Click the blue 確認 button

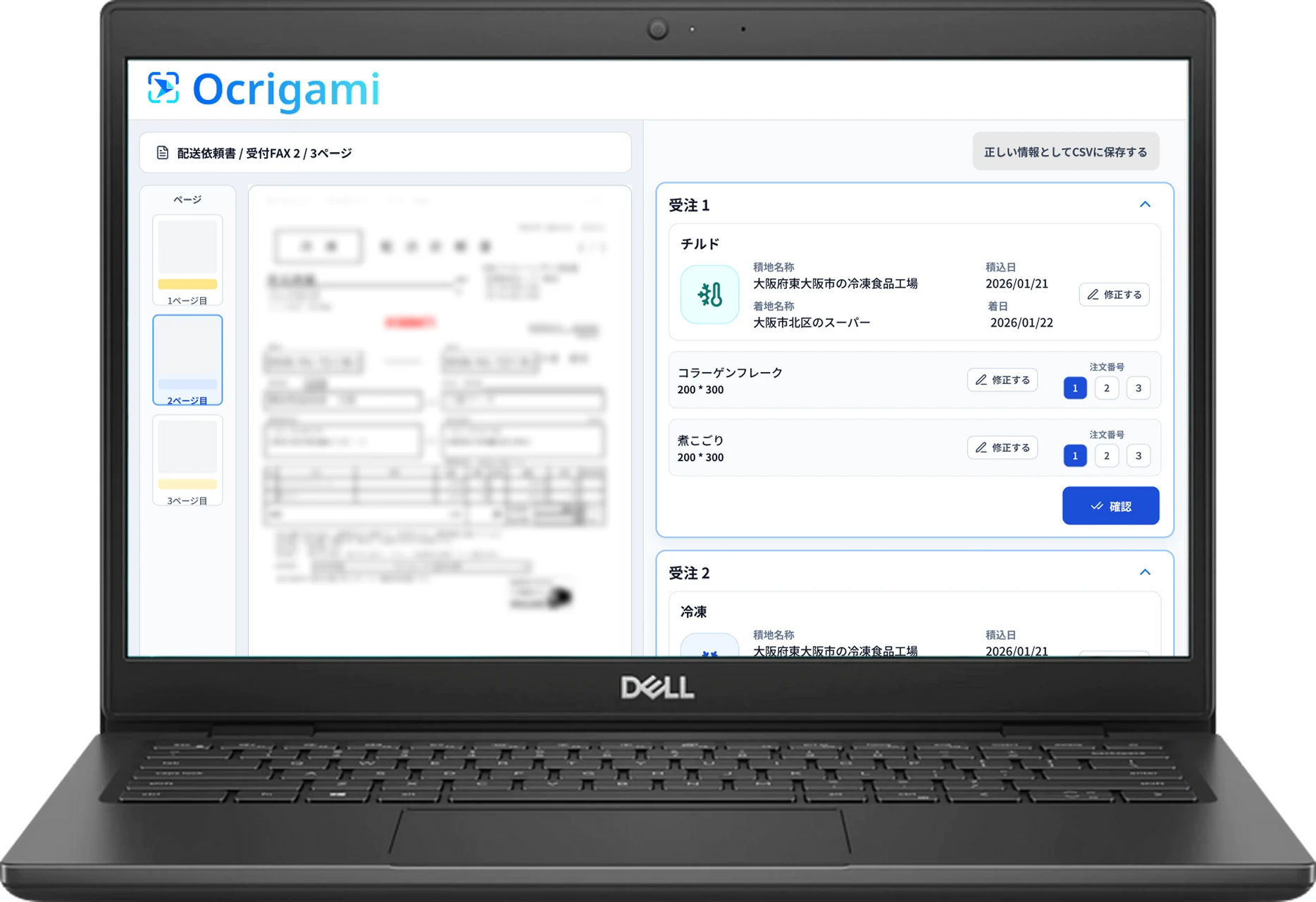(1110, 506)
